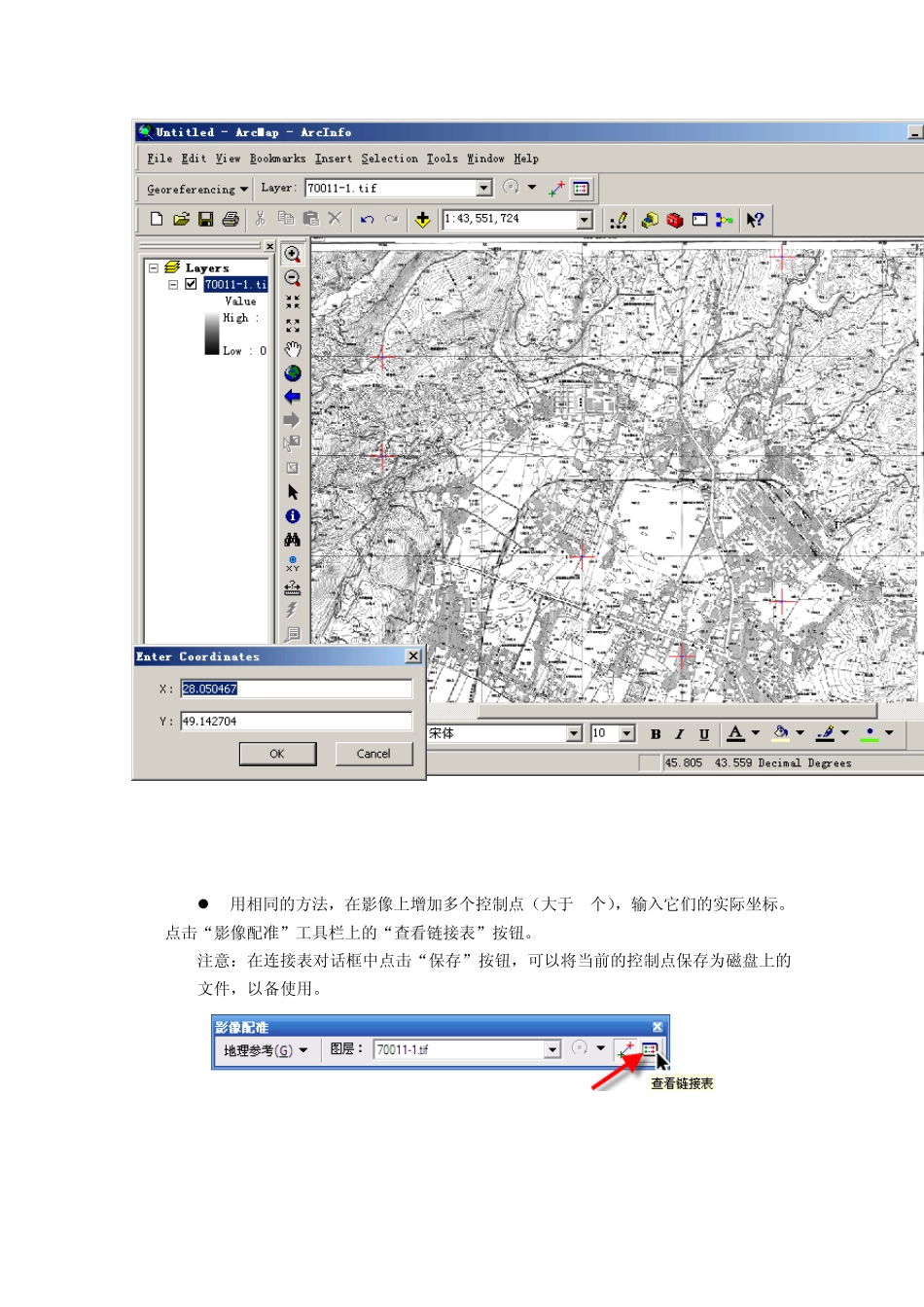Select the Measure tool
Viewport: 924px width, 1307px height.
292,587
